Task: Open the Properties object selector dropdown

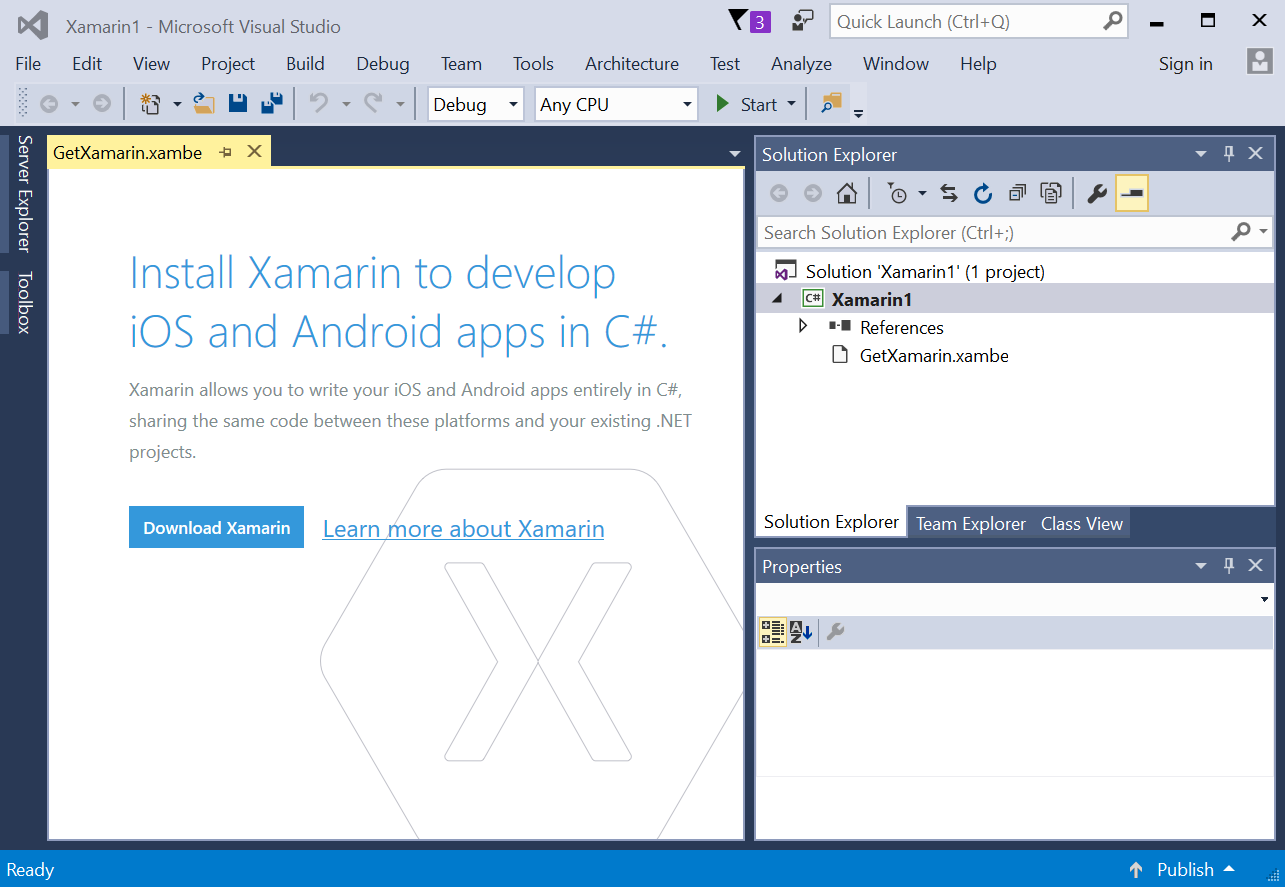Action: pos(1264,599)
